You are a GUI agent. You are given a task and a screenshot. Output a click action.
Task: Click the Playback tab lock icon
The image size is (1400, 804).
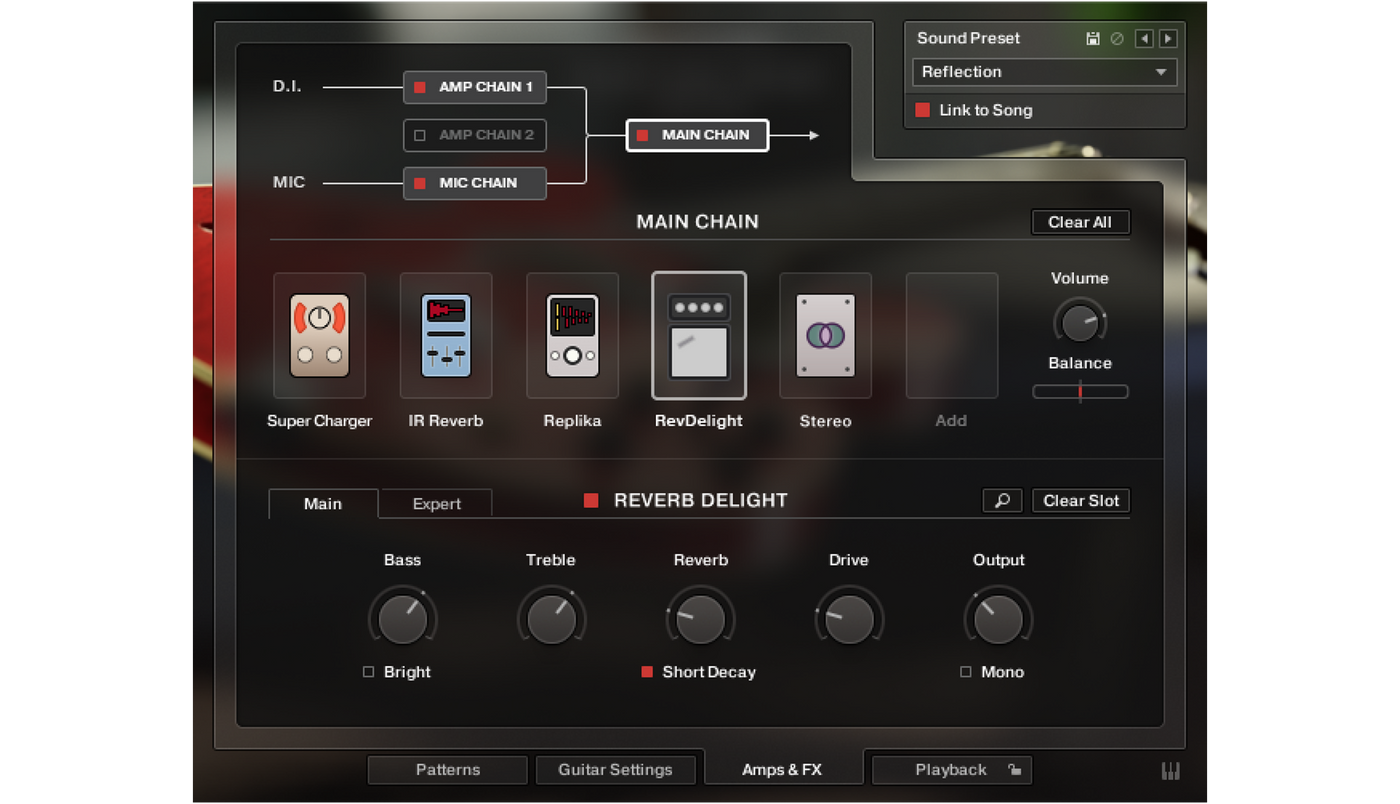(1014, 770)
